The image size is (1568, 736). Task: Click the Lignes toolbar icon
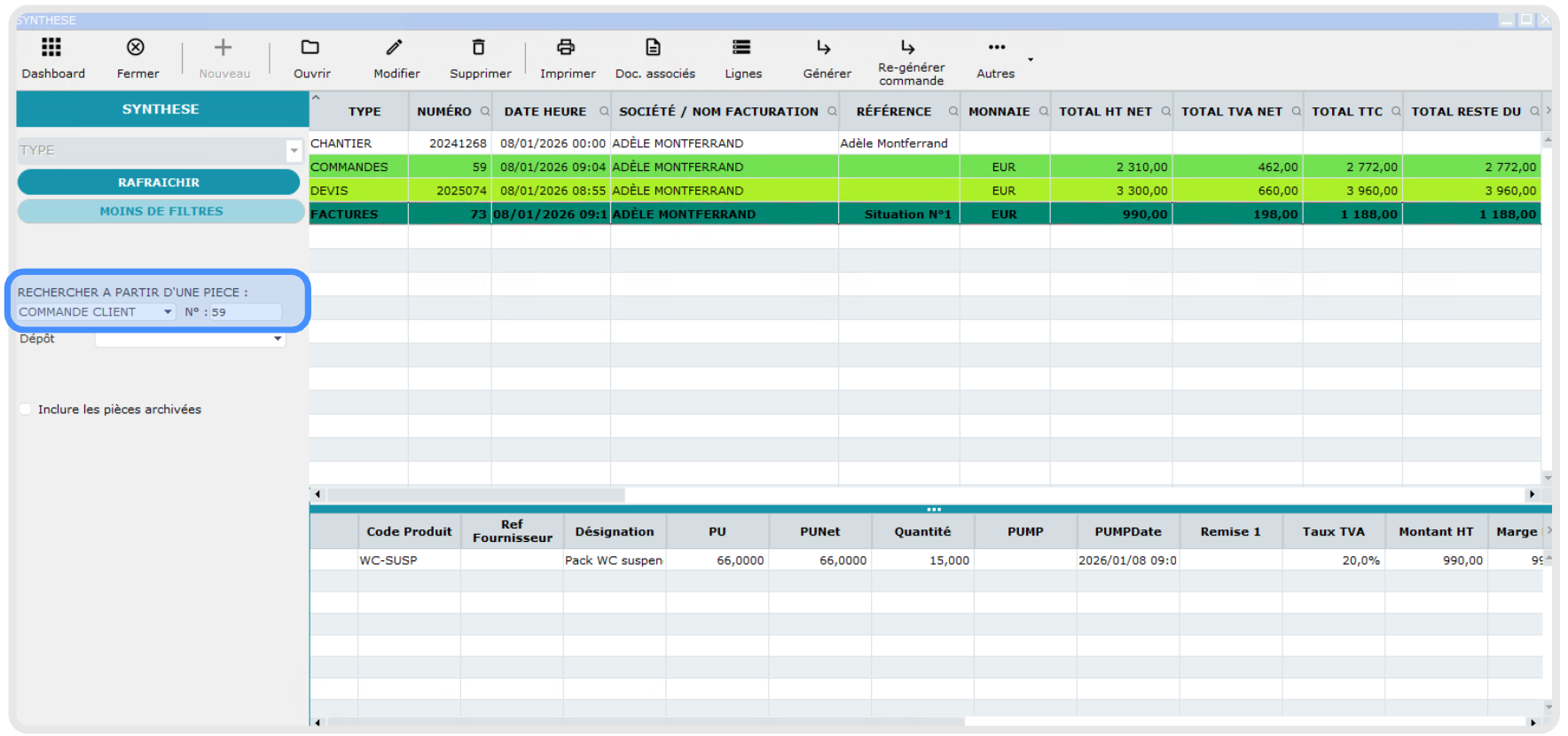pos(741,48)
